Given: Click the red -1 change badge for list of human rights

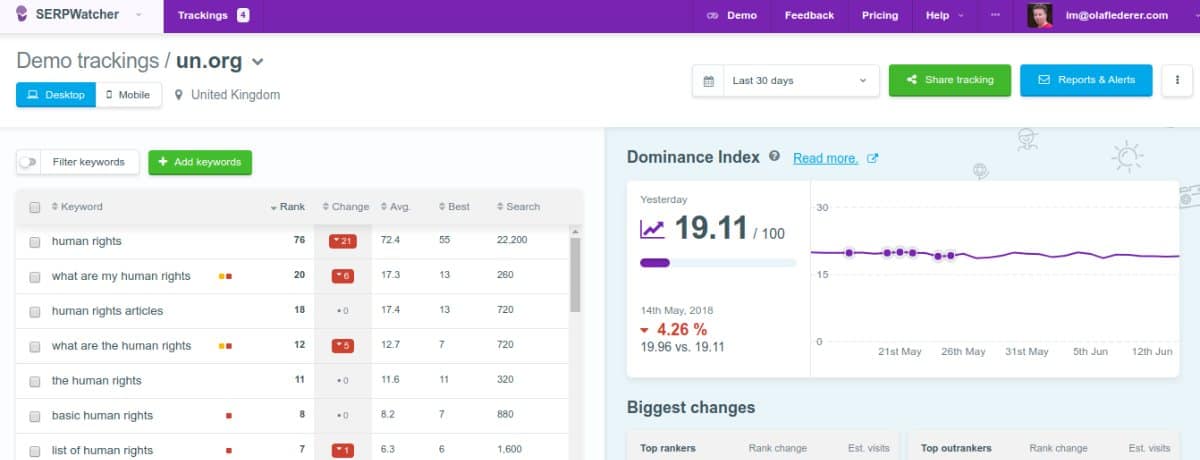Looking at the screenshot, I should [343, 450].
